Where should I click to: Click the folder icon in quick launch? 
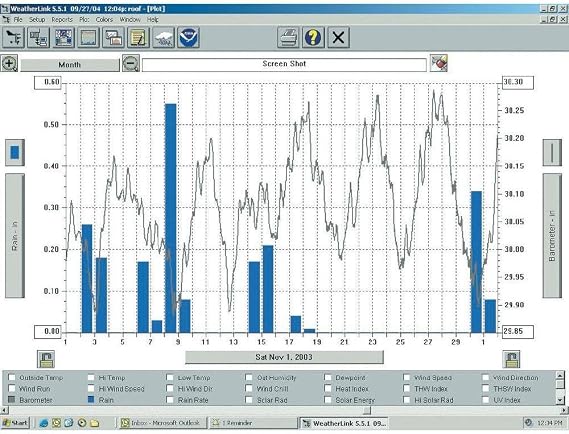point(95,423)
